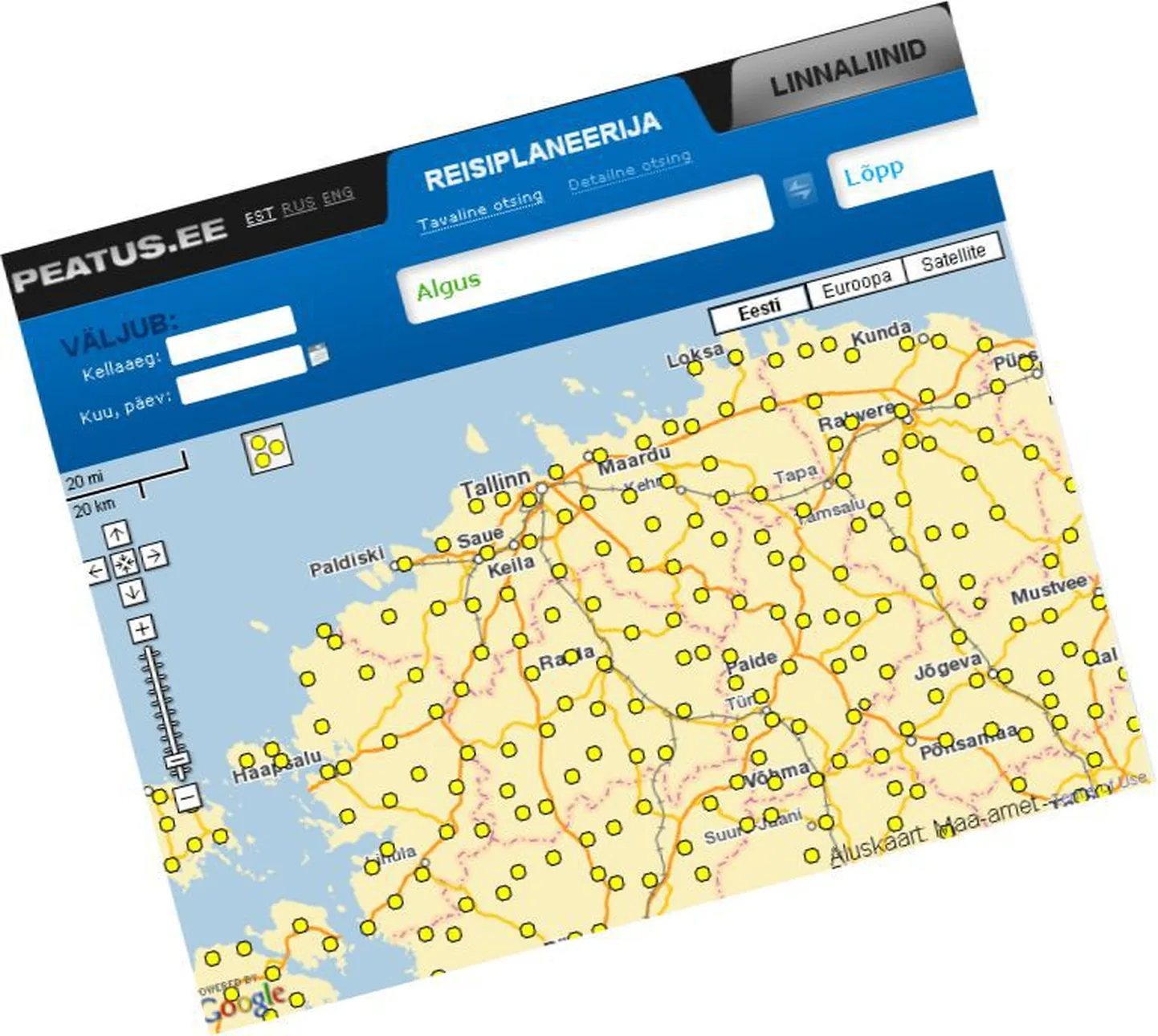Switch map to Satellite view
Image resolution: width=1158 pixels, height=1036 pixels.
(953, 257)
